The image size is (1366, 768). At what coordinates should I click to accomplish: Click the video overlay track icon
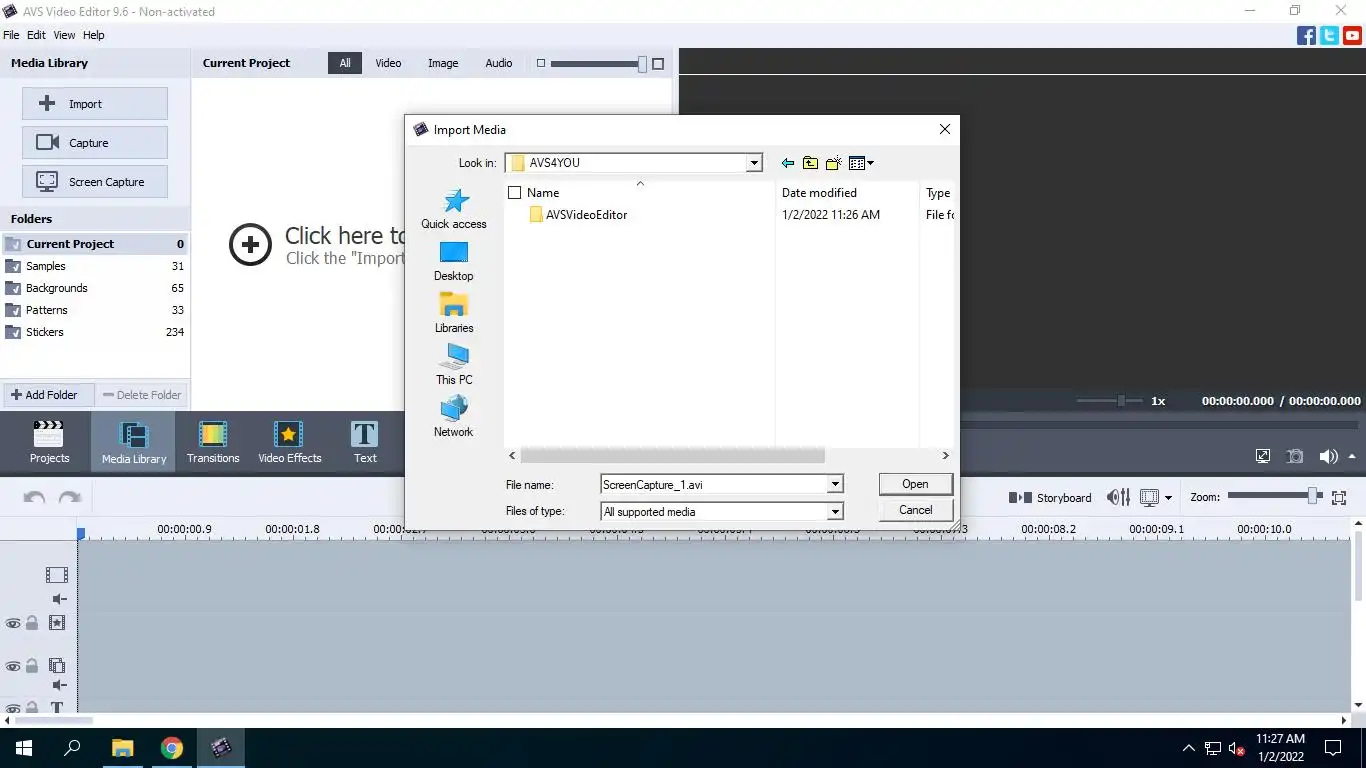coord(57,666)
